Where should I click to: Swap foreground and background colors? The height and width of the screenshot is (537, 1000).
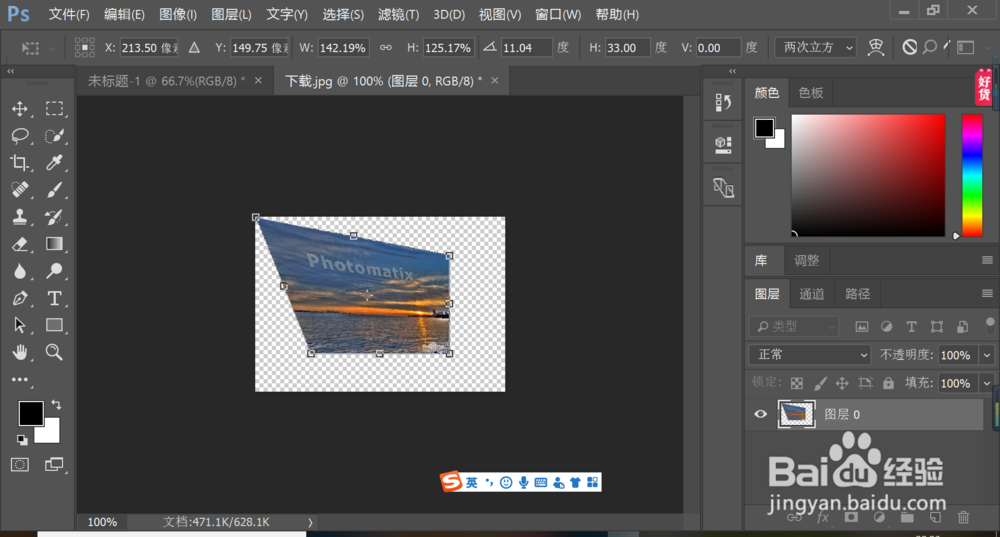coord(56,404)
